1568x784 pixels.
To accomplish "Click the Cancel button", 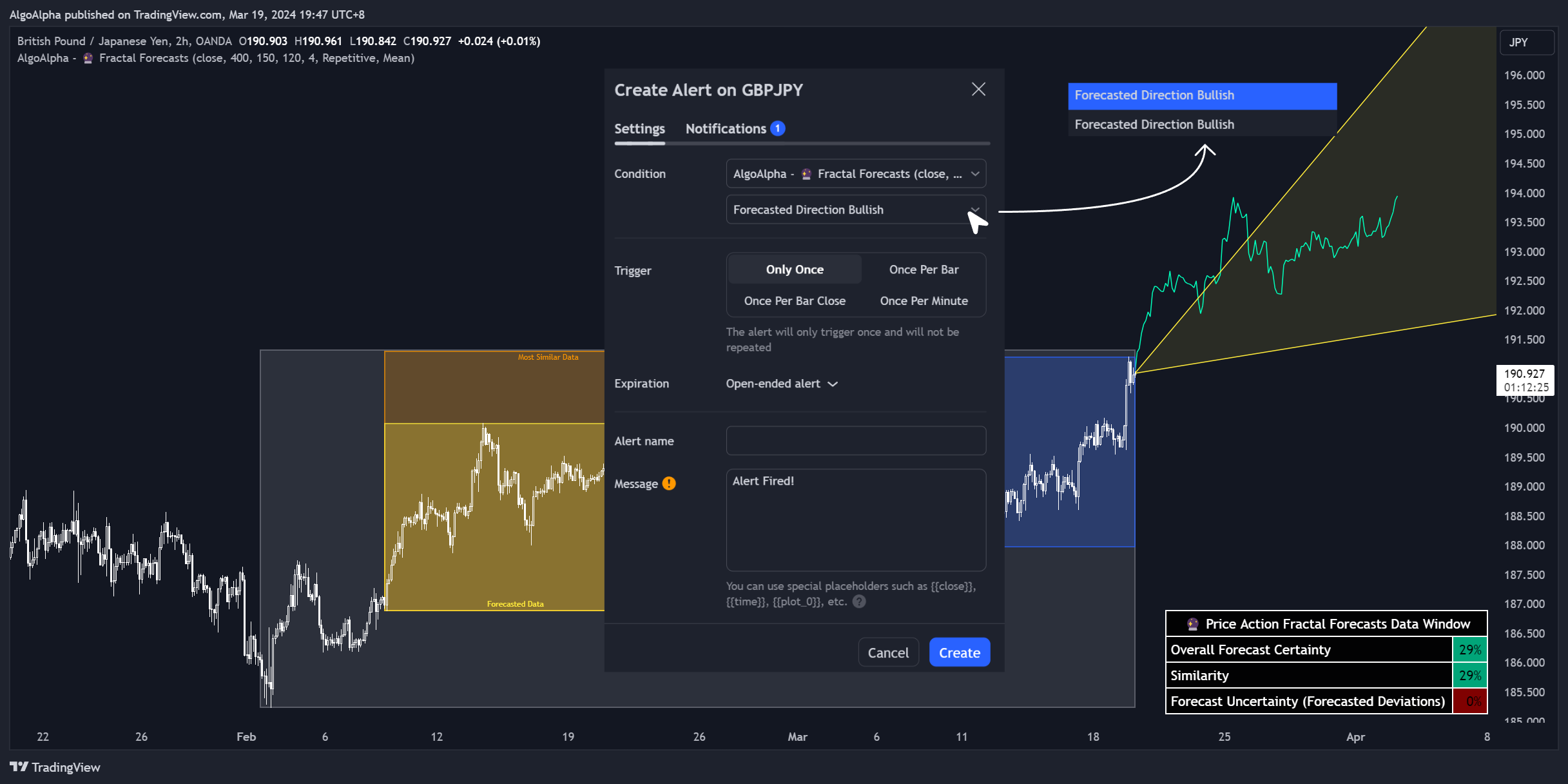I will coord(888,652).
